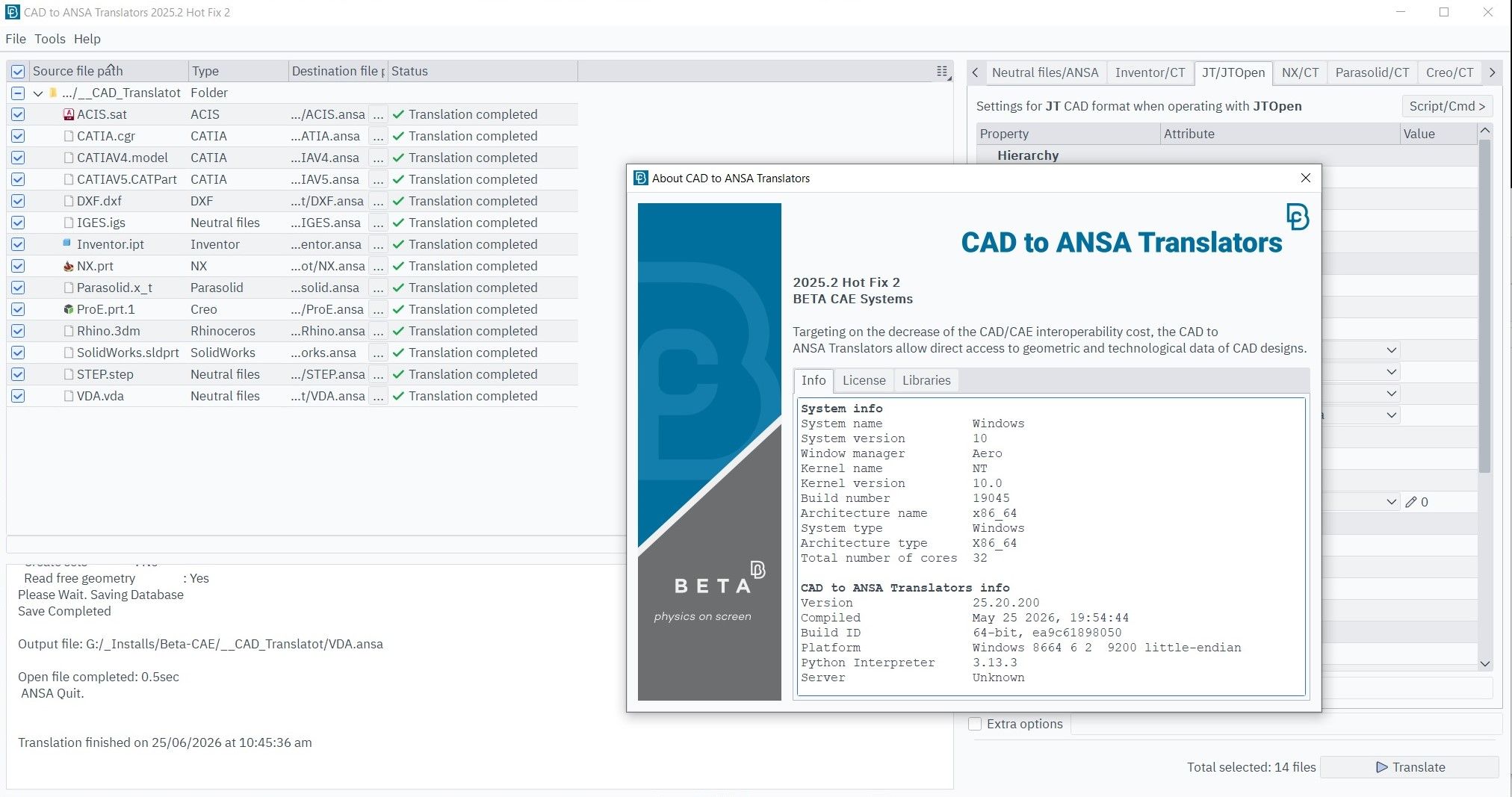
Task: Browse destination for SolidWorks.sldprt with ... button
Action: (378, 353)
